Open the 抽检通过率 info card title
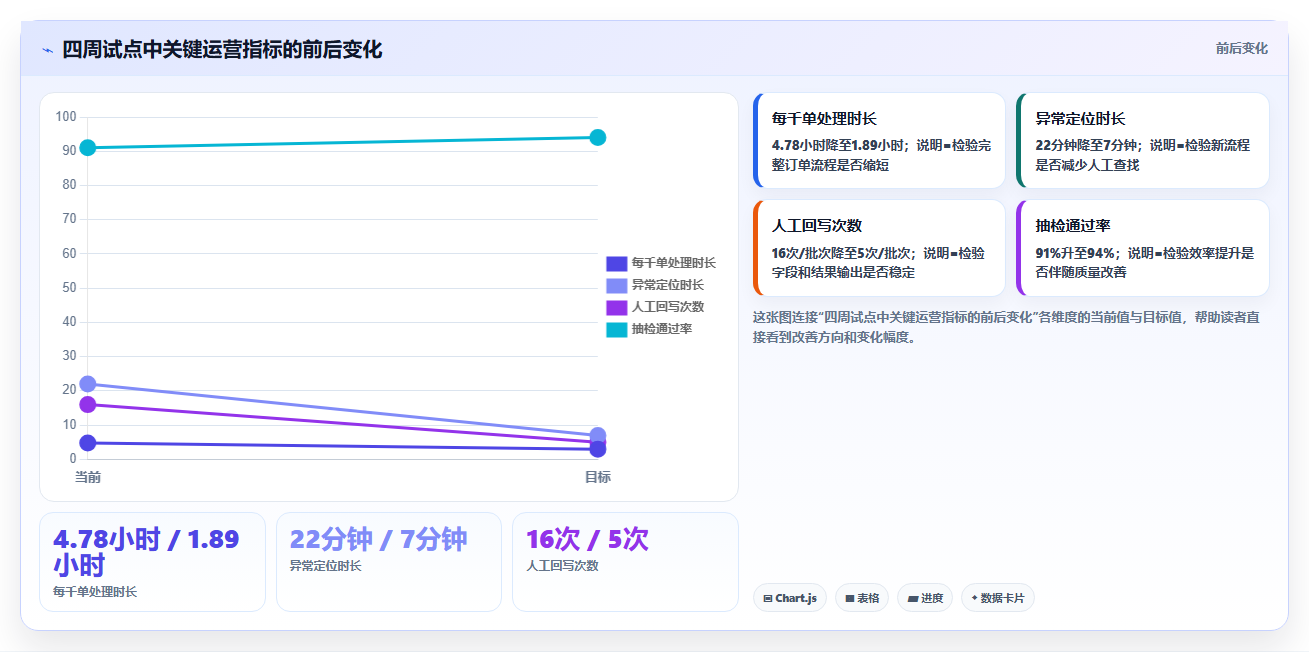 1073,226
